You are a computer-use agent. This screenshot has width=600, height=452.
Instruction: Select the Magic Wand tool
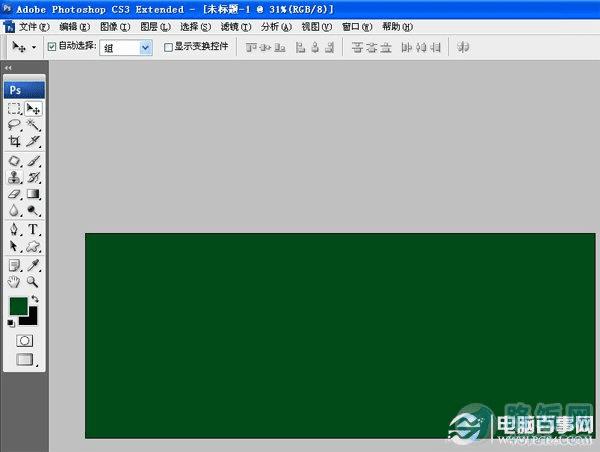click(x=34, y=125)
